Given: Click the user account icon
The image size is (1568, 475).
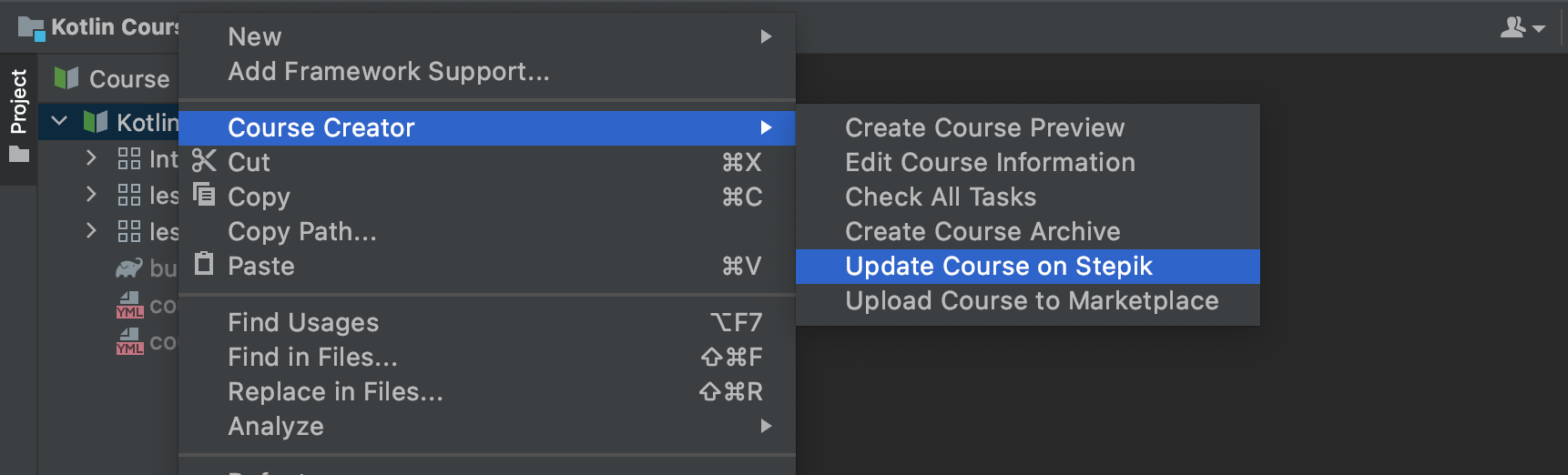Looking at the screenshot, I should [x=1521, y=27].
